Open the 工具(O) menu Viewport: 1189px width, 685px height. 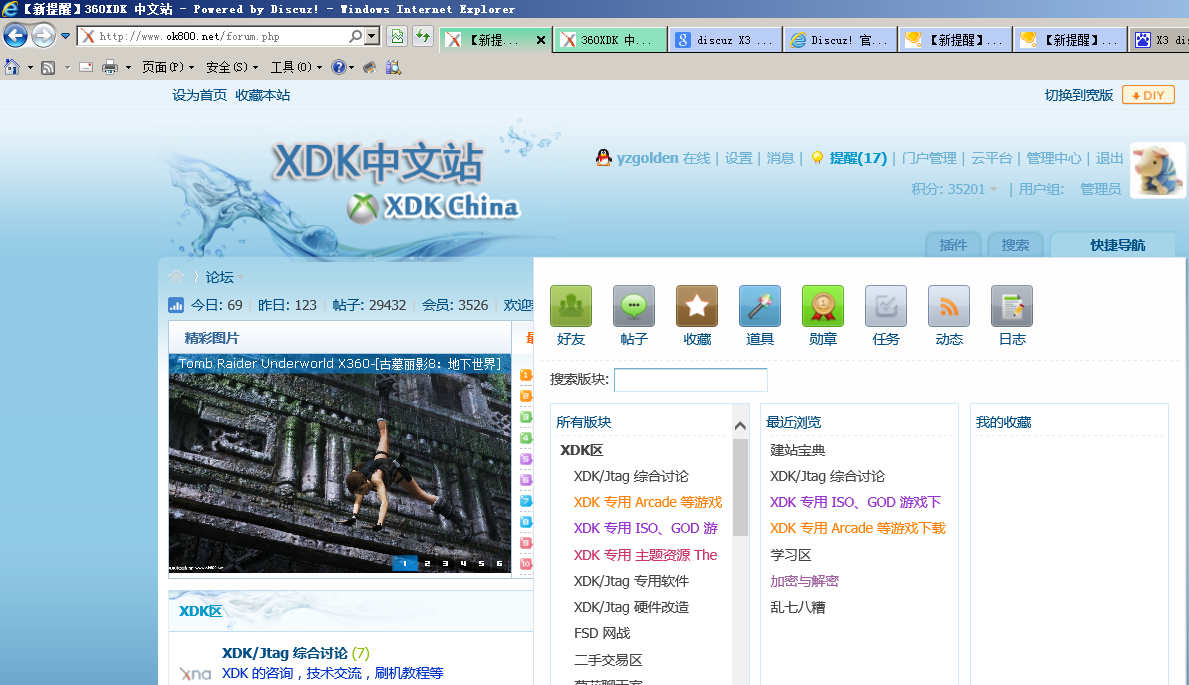coord(296,67)
